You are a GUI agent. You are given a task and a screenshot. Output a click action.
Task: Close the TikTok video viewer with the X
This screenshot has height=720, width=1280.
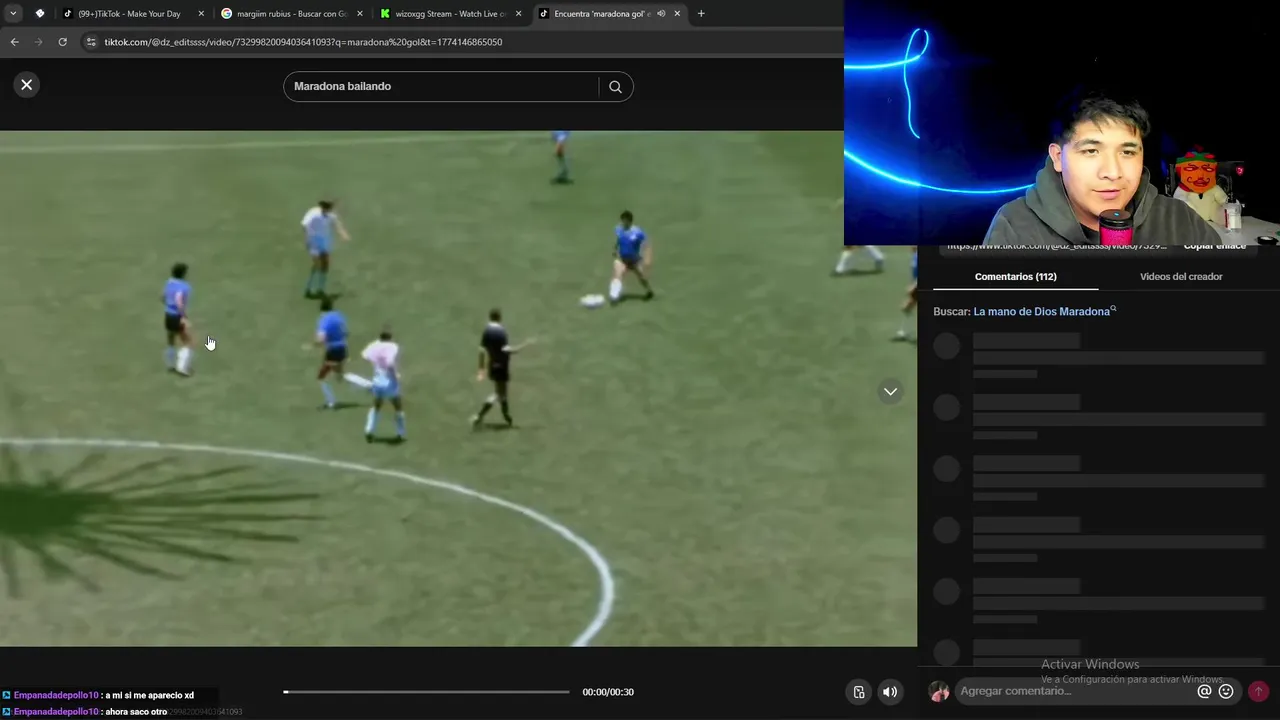(27, 85)
